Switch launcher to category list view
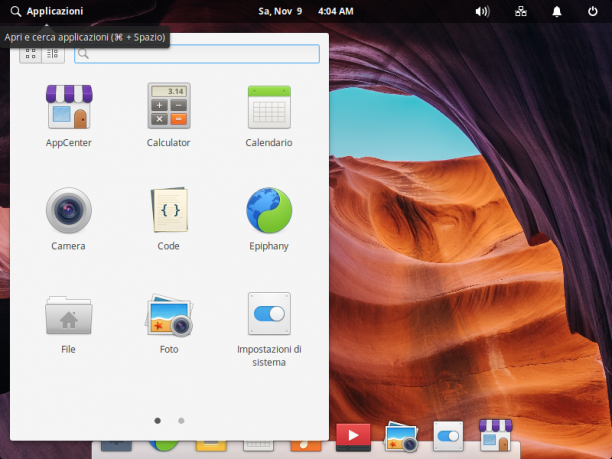This screenshot has height=459, width=612. coord(53,54)
